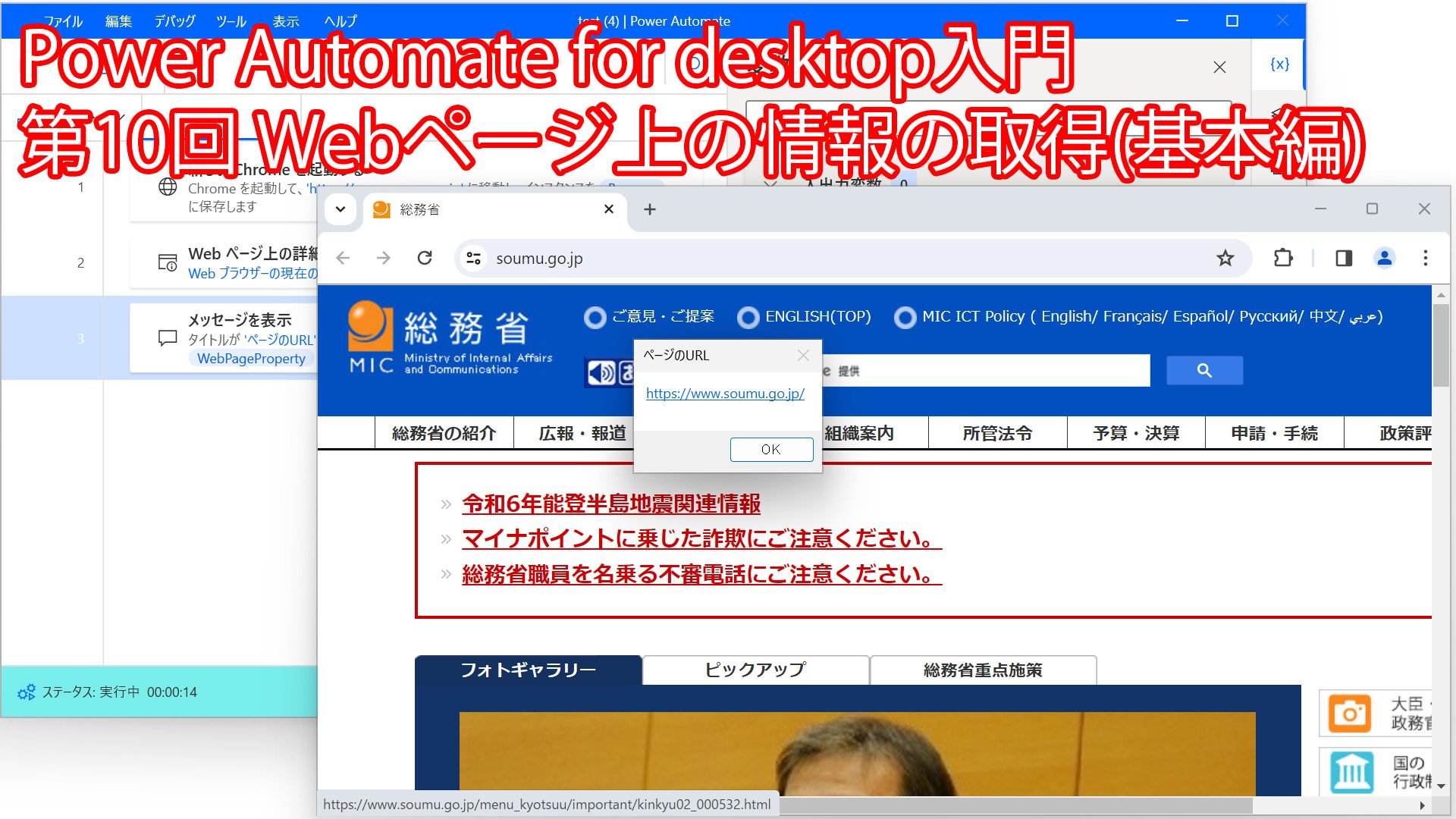Toggle the Chrome side panel
Image resolution: width=1456 pixels, height=819 pixels.
point(1344,259)
